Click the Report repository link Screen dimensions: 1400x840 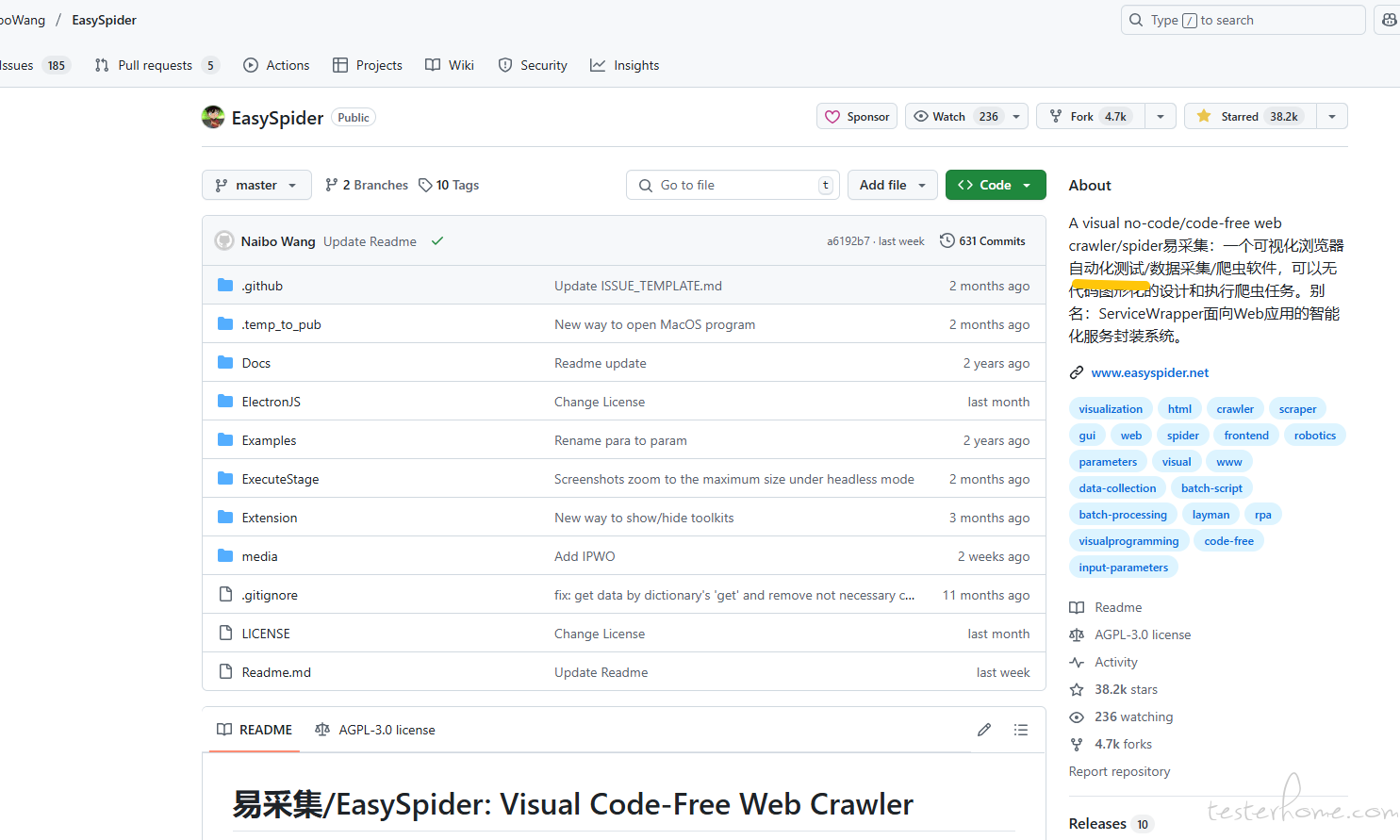coord(1119,772)
